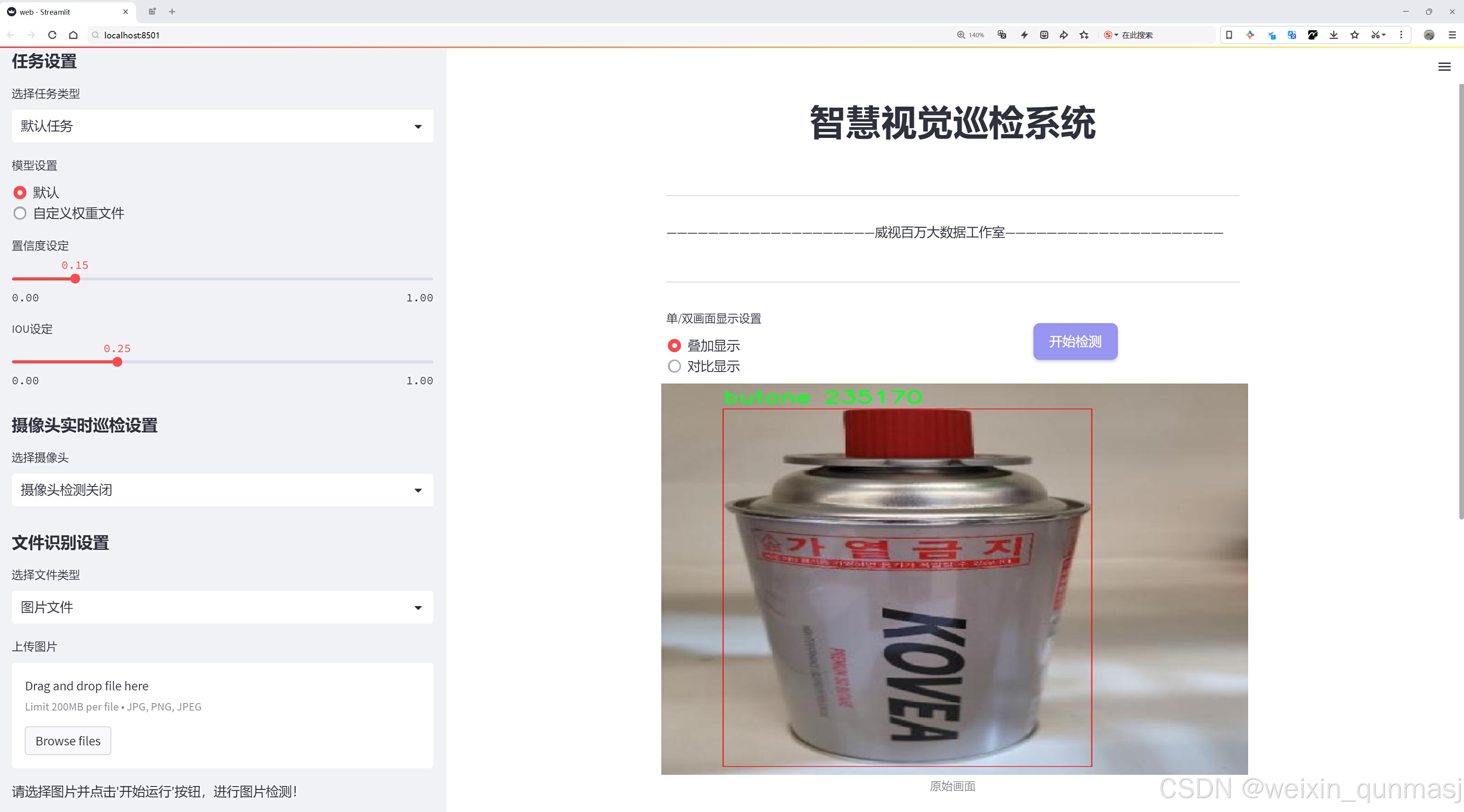1464x812 pixels.
Task: Choose the 默认 model radio option
Action: pos(21,193)
